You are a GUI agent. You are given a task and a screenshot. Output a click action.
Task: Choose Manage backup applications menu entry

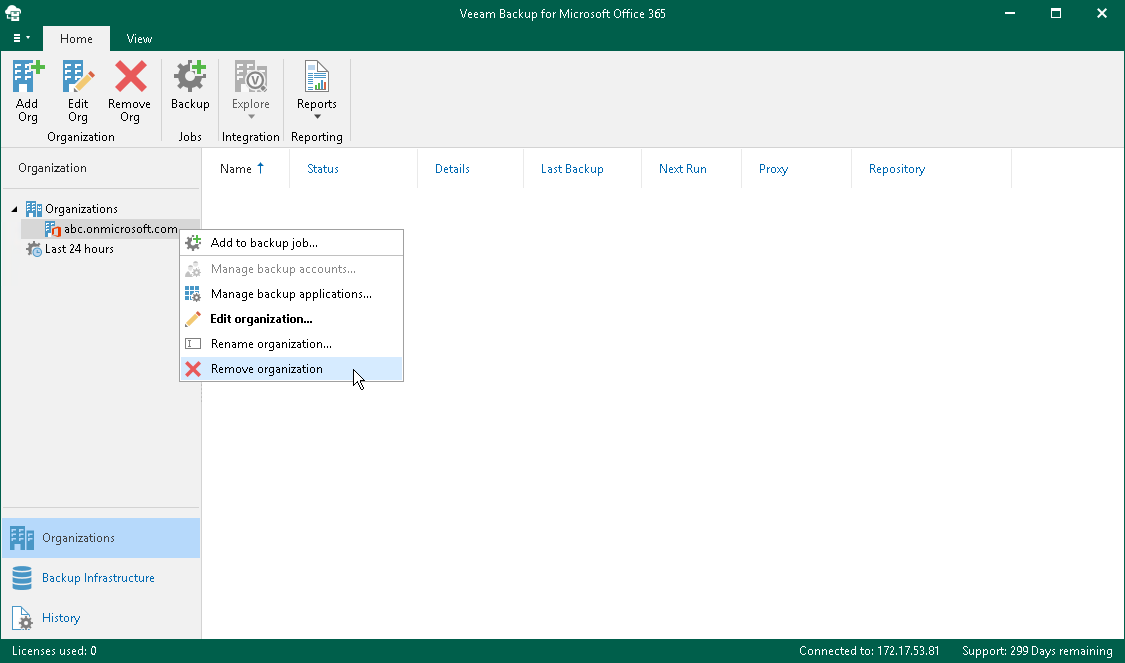click(291, 294)
